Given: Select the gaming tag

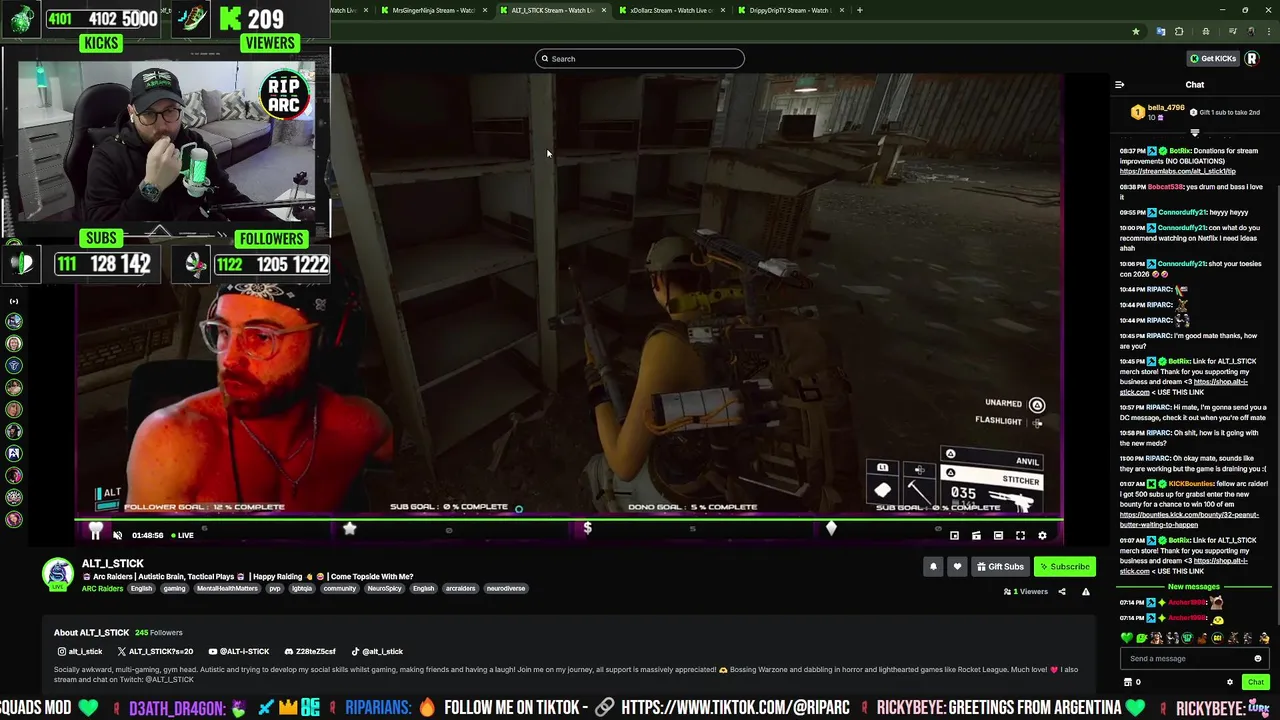Looking at the screenshot, I should 174,589.
